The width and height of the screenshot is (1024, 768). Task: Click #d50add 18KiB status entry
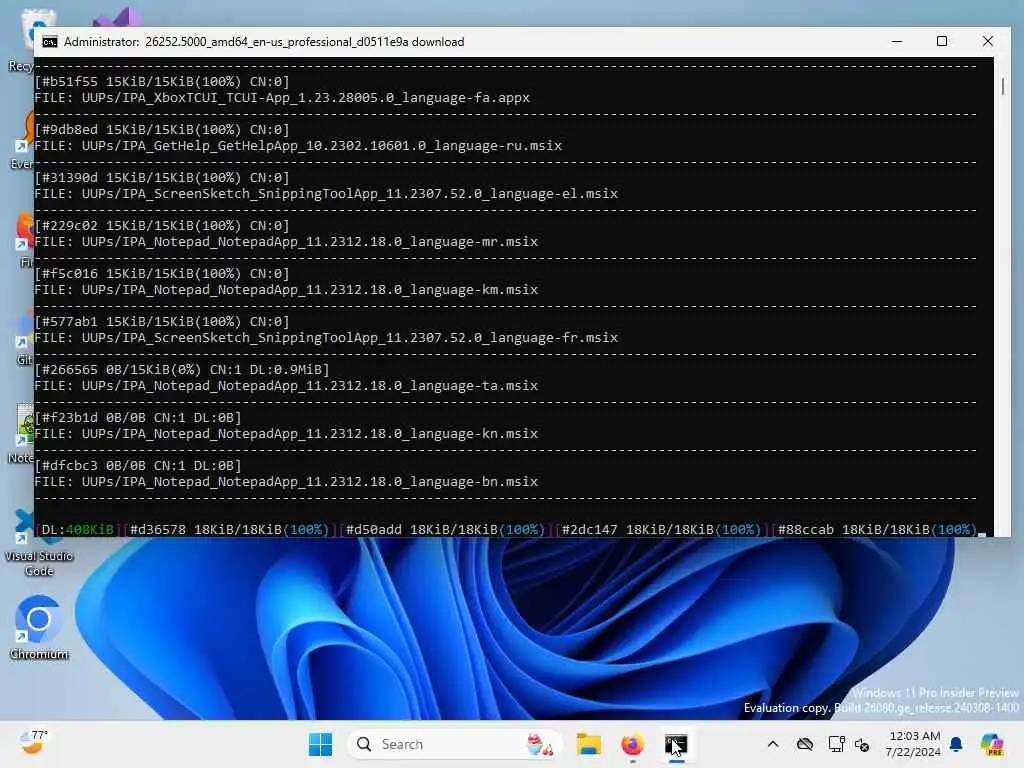(445, 530)
